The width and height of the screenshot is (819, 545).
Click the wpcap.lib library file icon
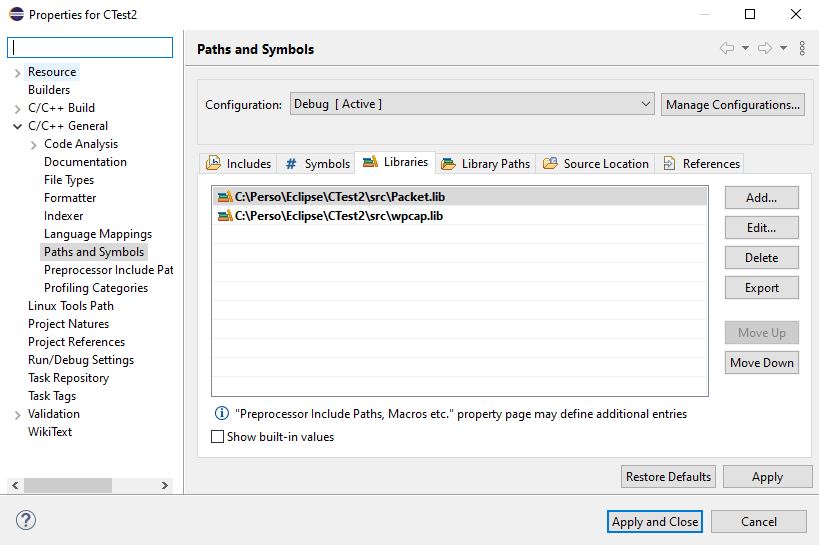[224, 215]
